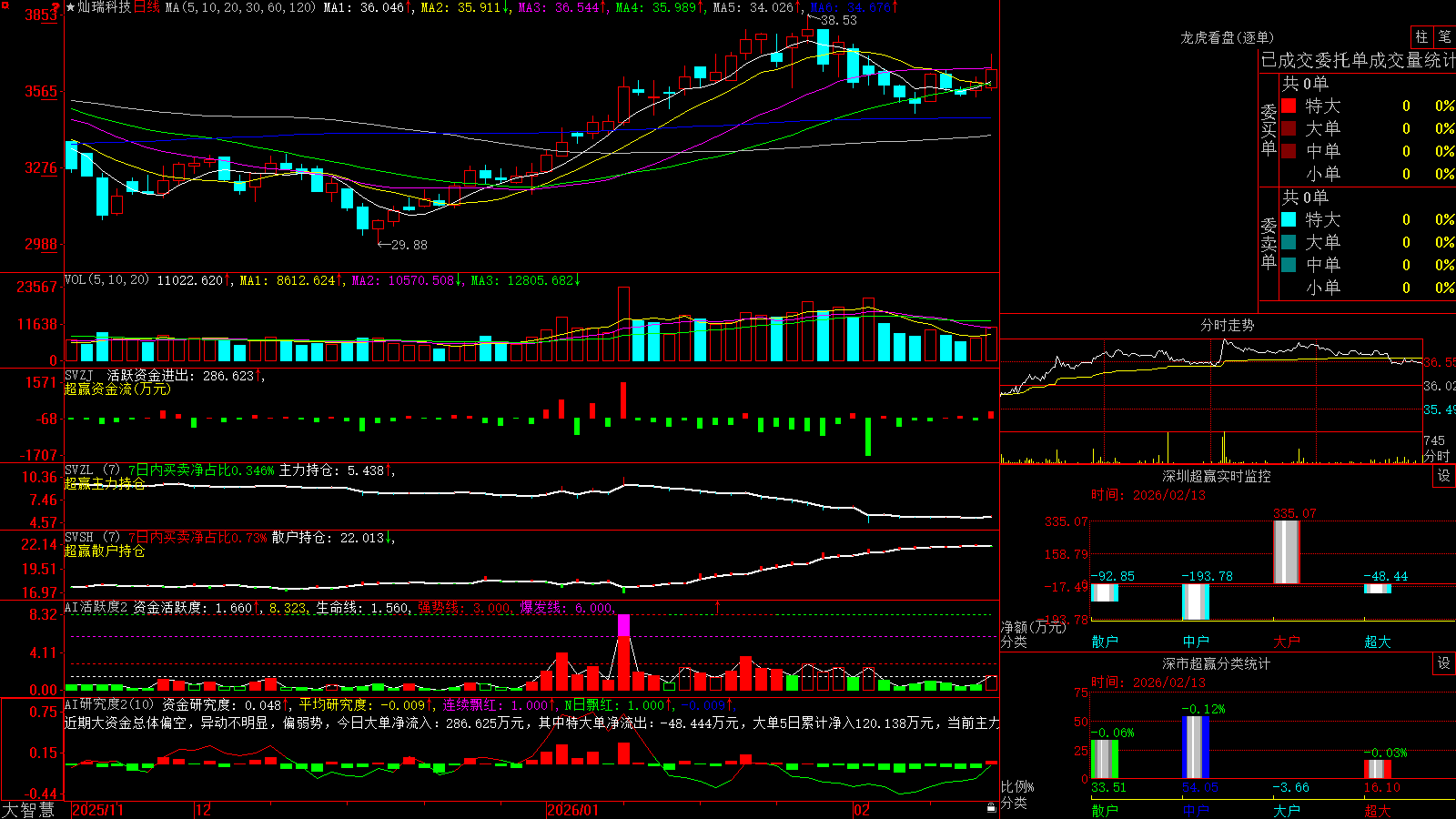
Task: Click dark red swatch beside buy-side 大单
Action: click(x=1289, y=128)
